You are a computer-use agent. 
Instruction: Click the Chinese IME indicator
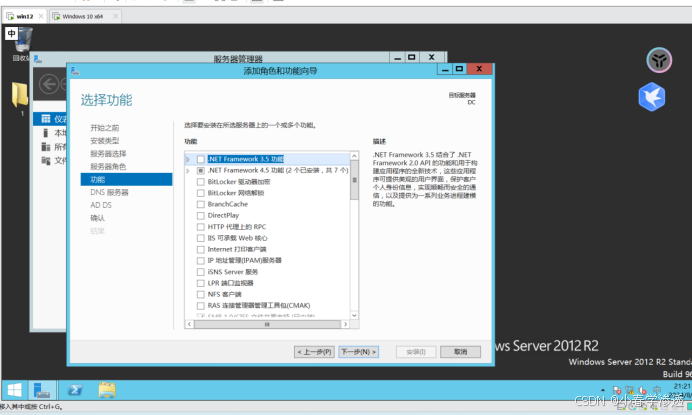(11, 34)
